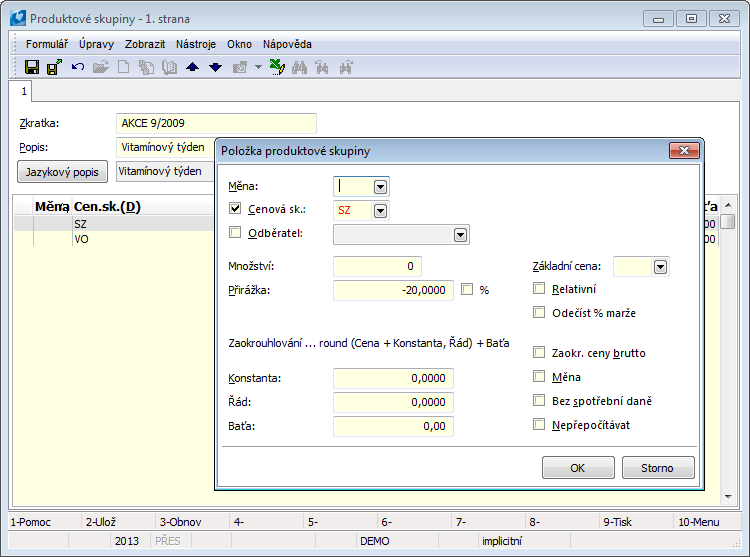Click the up arrow toolbar icon
The width and height of the screenshot is (750, 557).
pos(193,67)
